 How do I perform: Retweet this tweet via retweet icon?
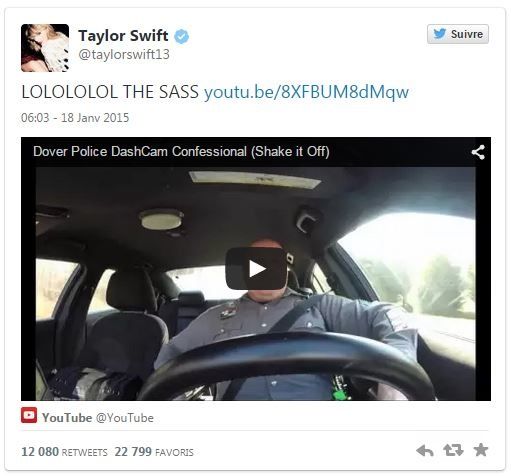click(x=453, y=450)
